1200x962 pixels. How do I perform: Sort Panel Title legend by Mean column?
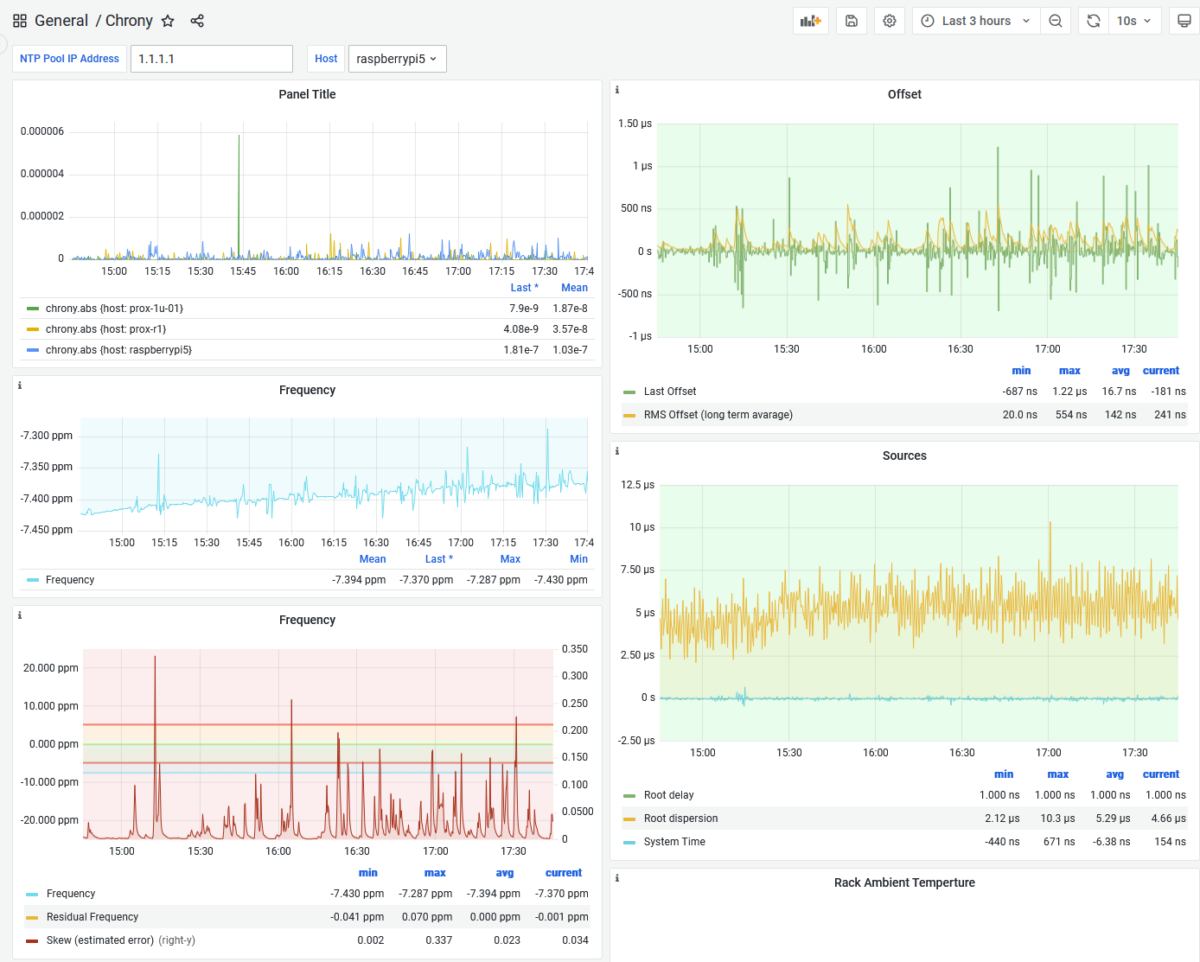(573, 287)
